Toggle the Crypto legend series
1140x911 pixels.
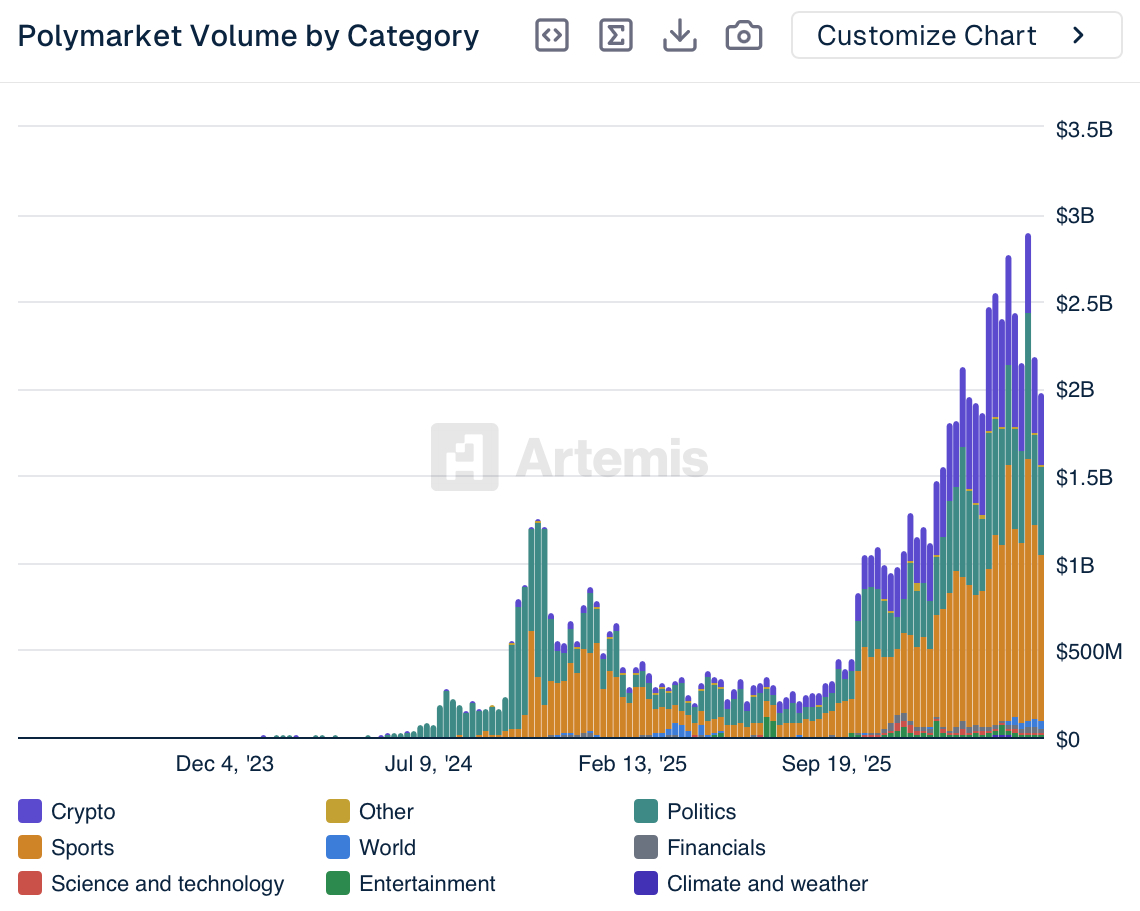[83, 812]
